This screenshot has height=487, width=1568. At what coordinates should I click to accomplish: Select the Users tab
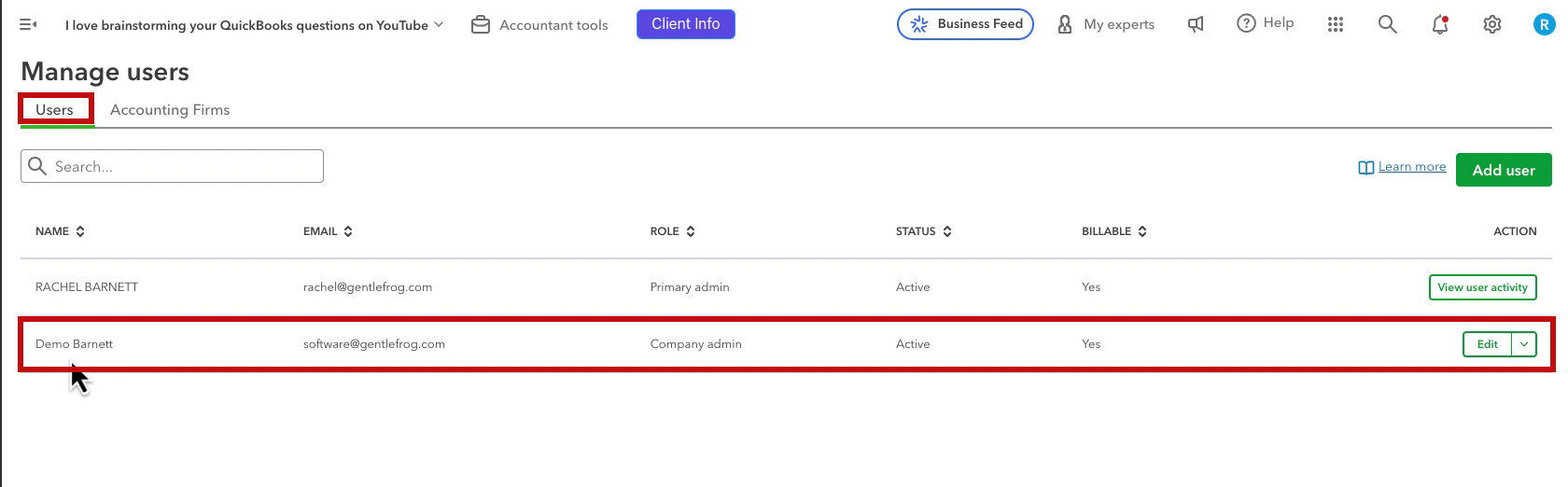tap(54, 110)
